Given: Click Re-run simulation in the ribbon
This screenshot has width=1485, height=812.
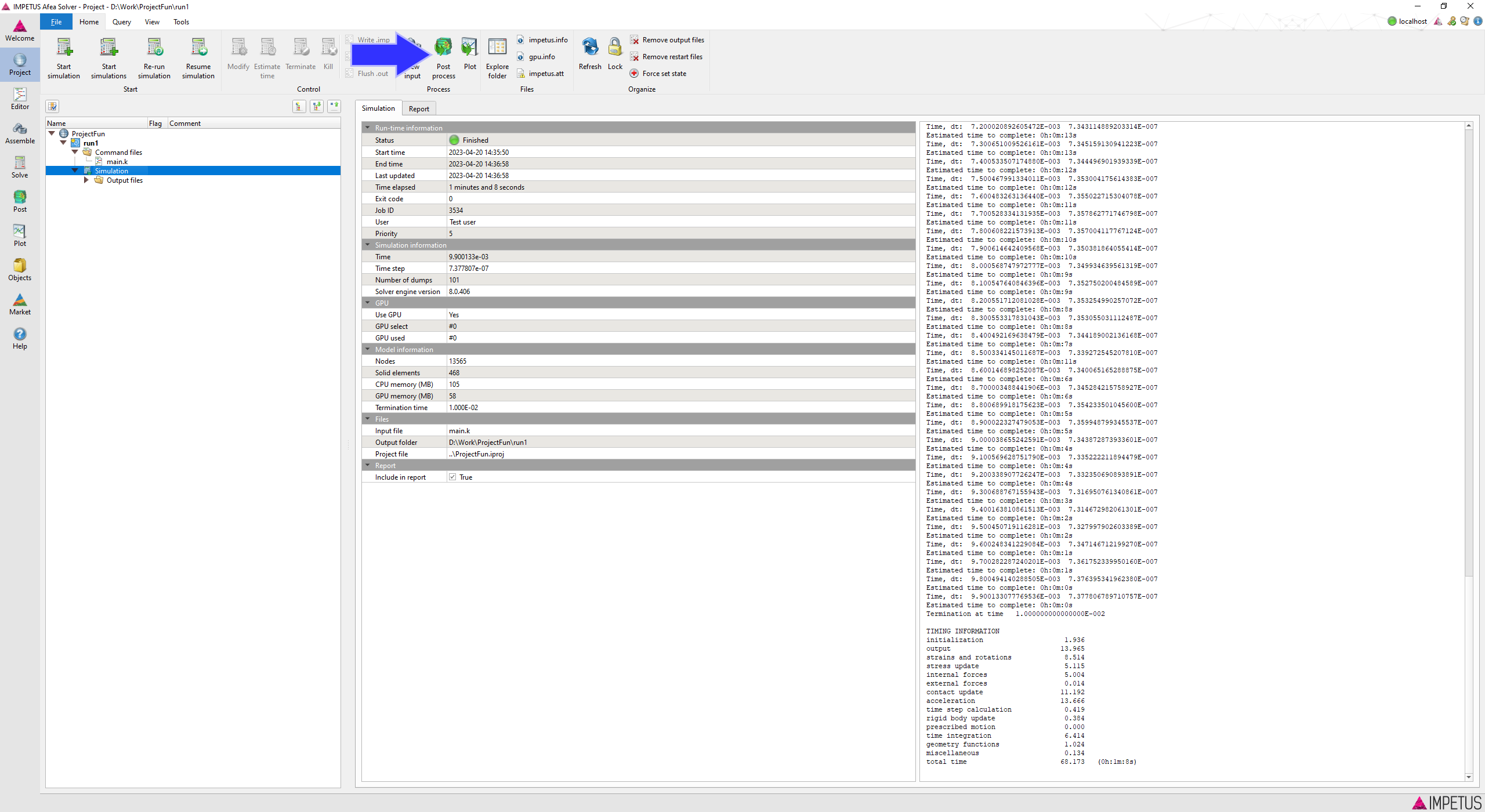Looking at the screenshot, I should (154, 58).
